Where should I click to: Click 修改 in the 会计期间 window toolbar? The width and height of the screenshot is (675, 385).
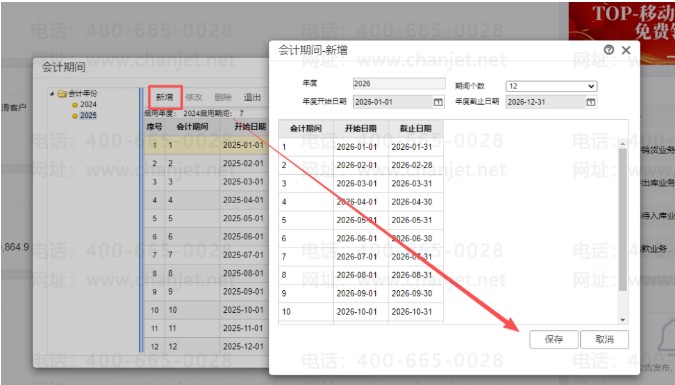194,97
